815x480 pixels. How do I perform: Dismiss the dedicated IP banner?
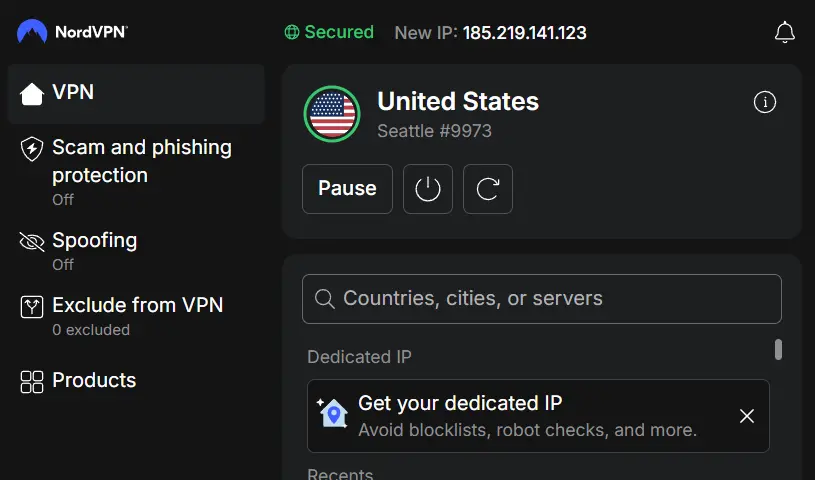tap(747, 416)
